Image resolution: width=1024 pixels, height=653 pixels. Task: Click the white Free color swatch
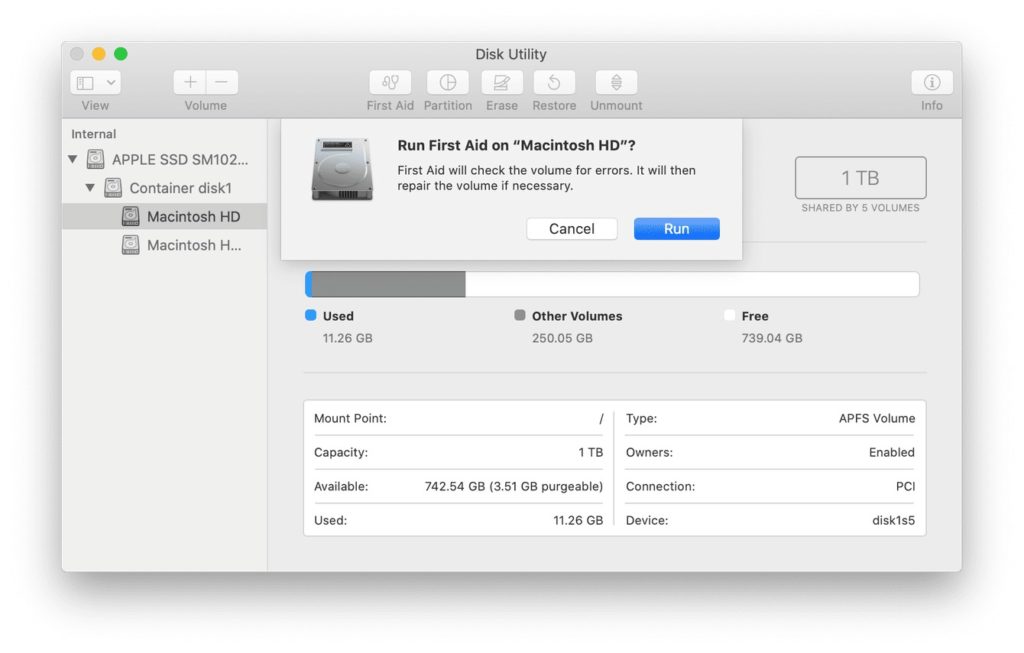click(729, 315)
